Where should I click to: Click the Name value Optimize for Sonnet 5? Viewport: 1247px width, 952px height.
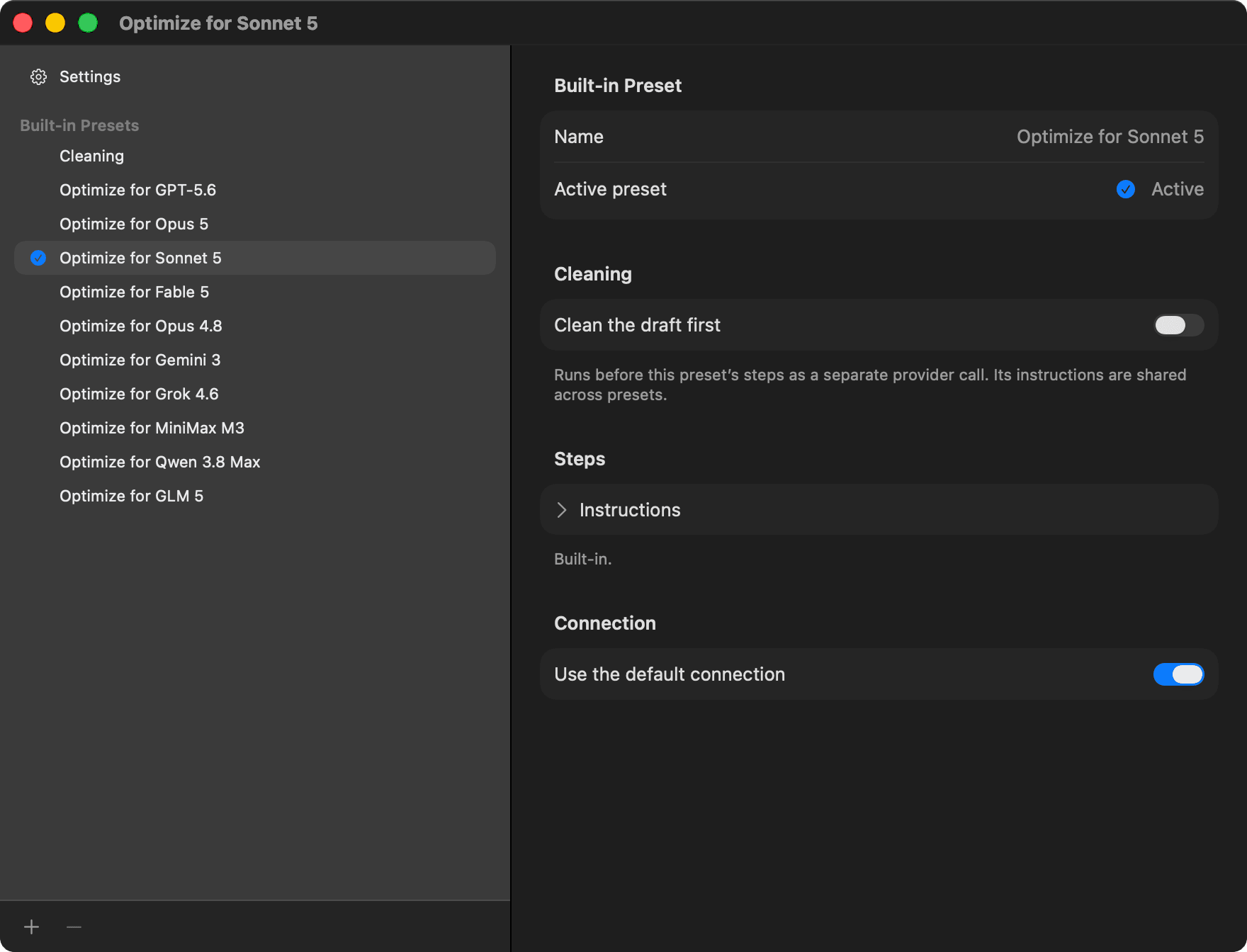1110,137
